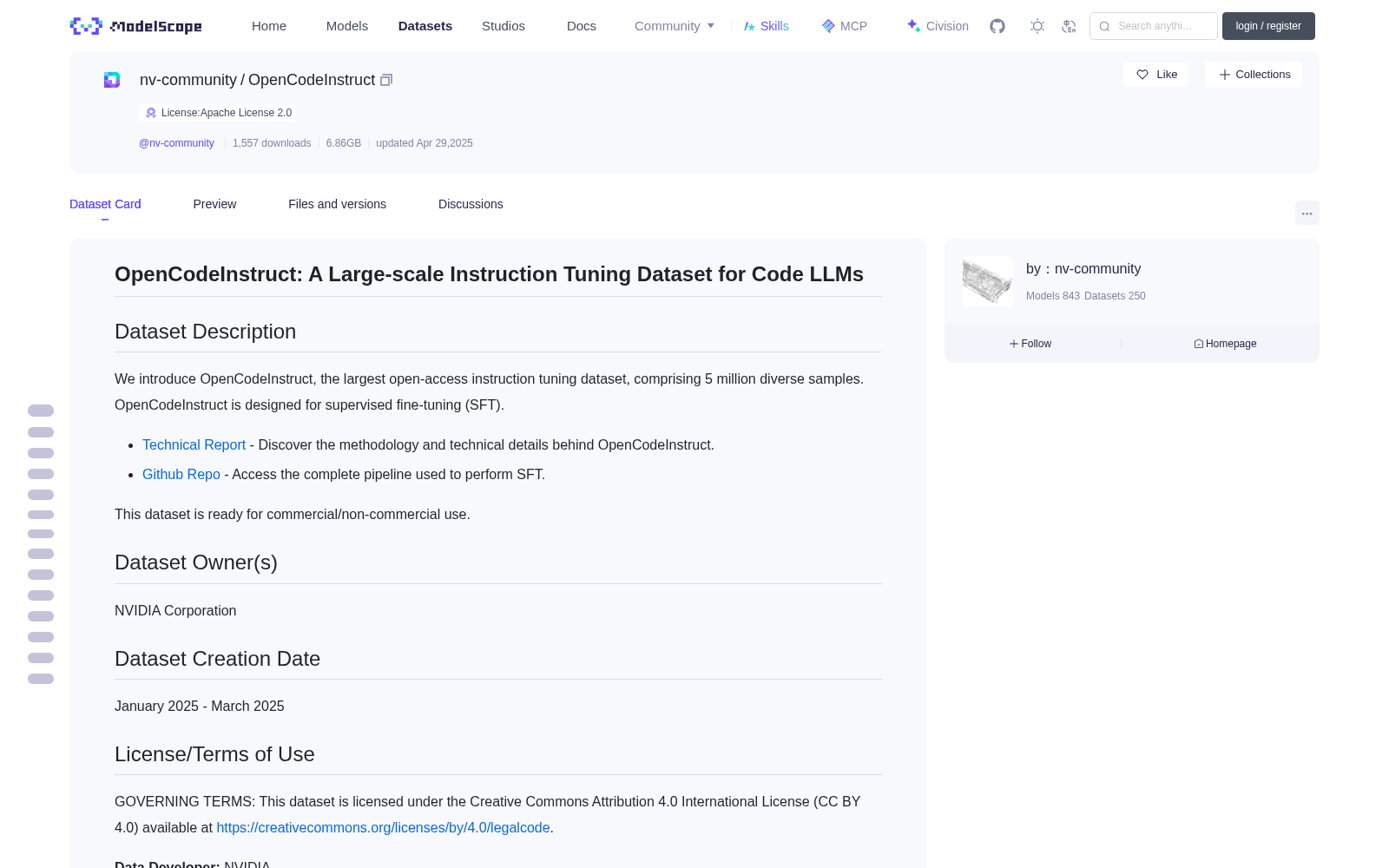This screenshot has height=868, width=1389.
Task: Focus the Search anything input field
Action: pos(1154,26)
